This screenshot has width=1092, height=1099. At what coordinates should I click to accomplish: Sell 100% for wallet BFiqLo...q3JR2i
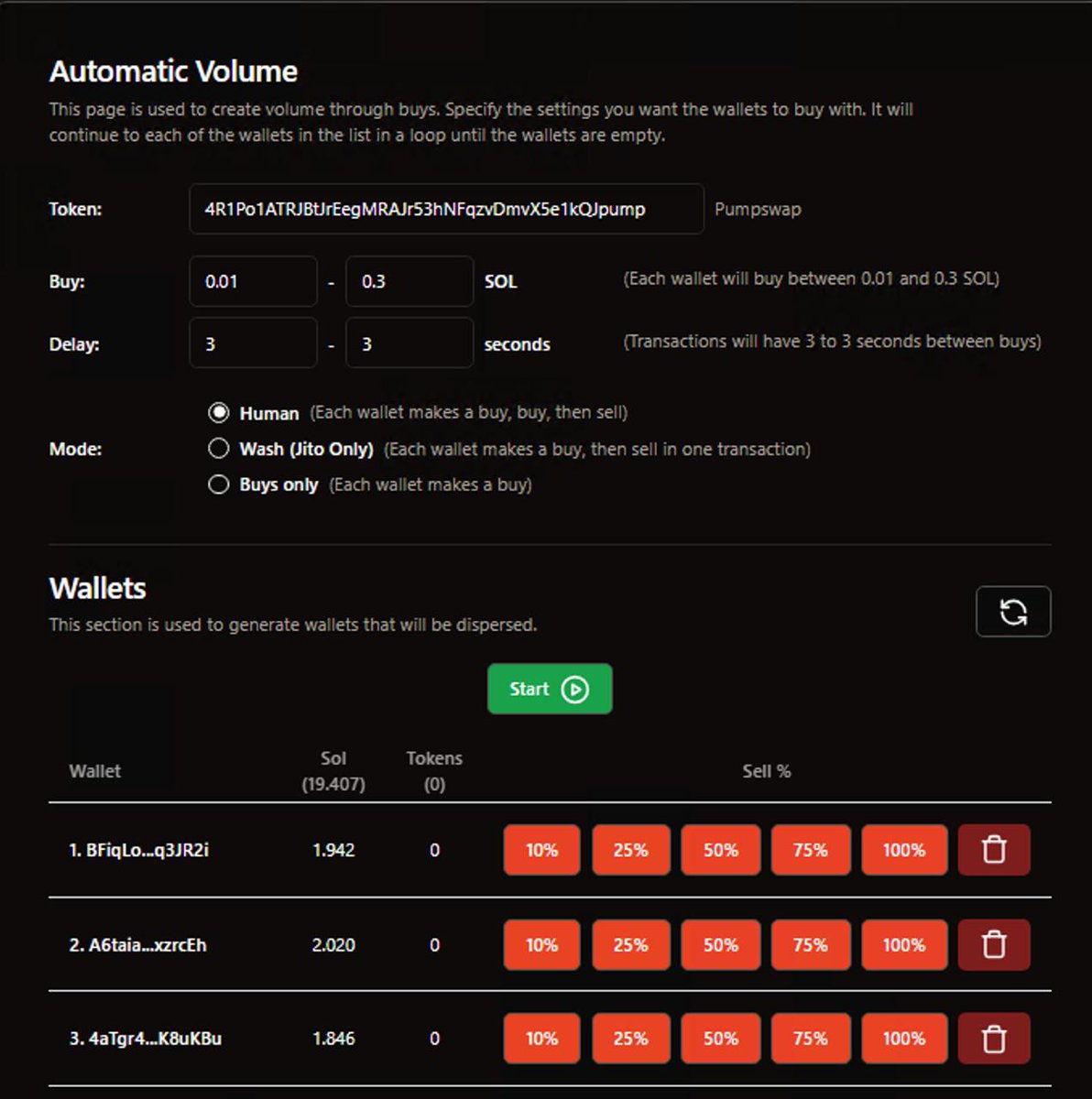click(x=904, y=850)
